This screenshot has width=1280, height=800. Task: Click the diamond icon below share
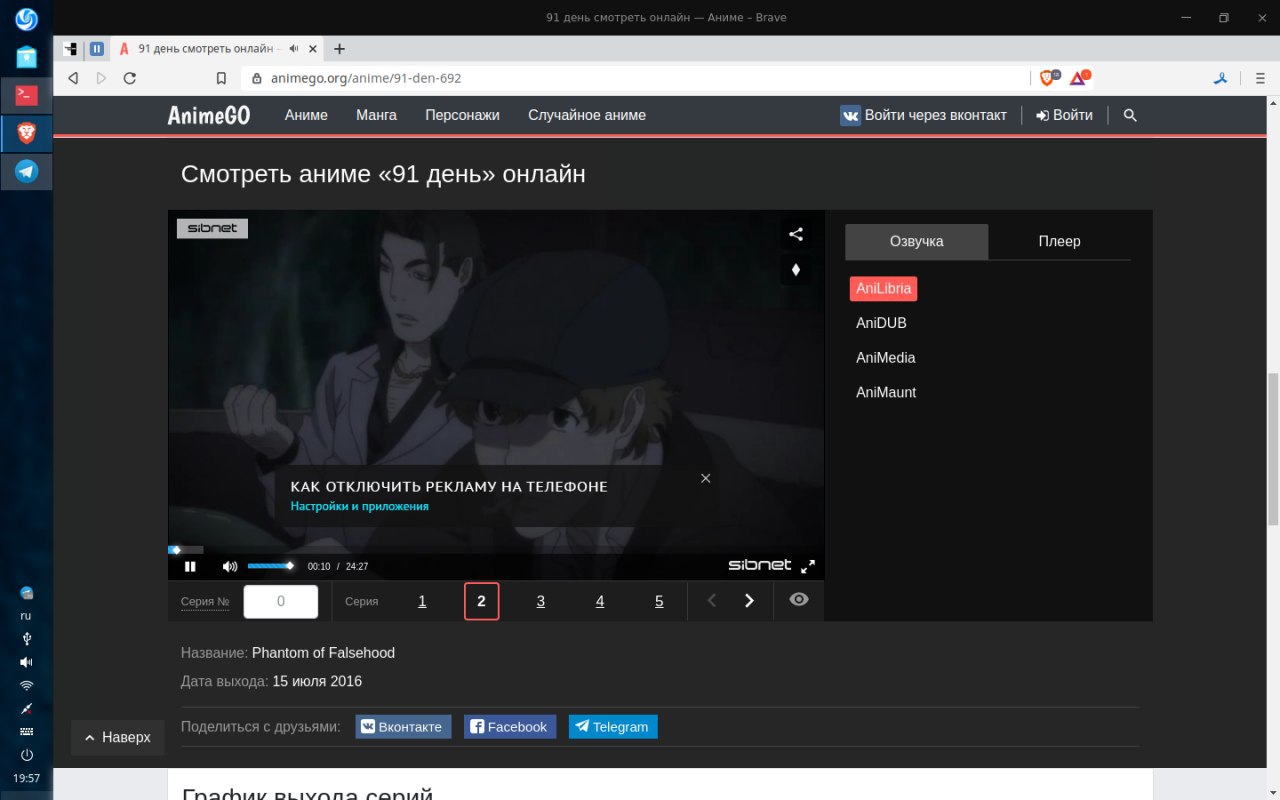click(x=796, y=270)
